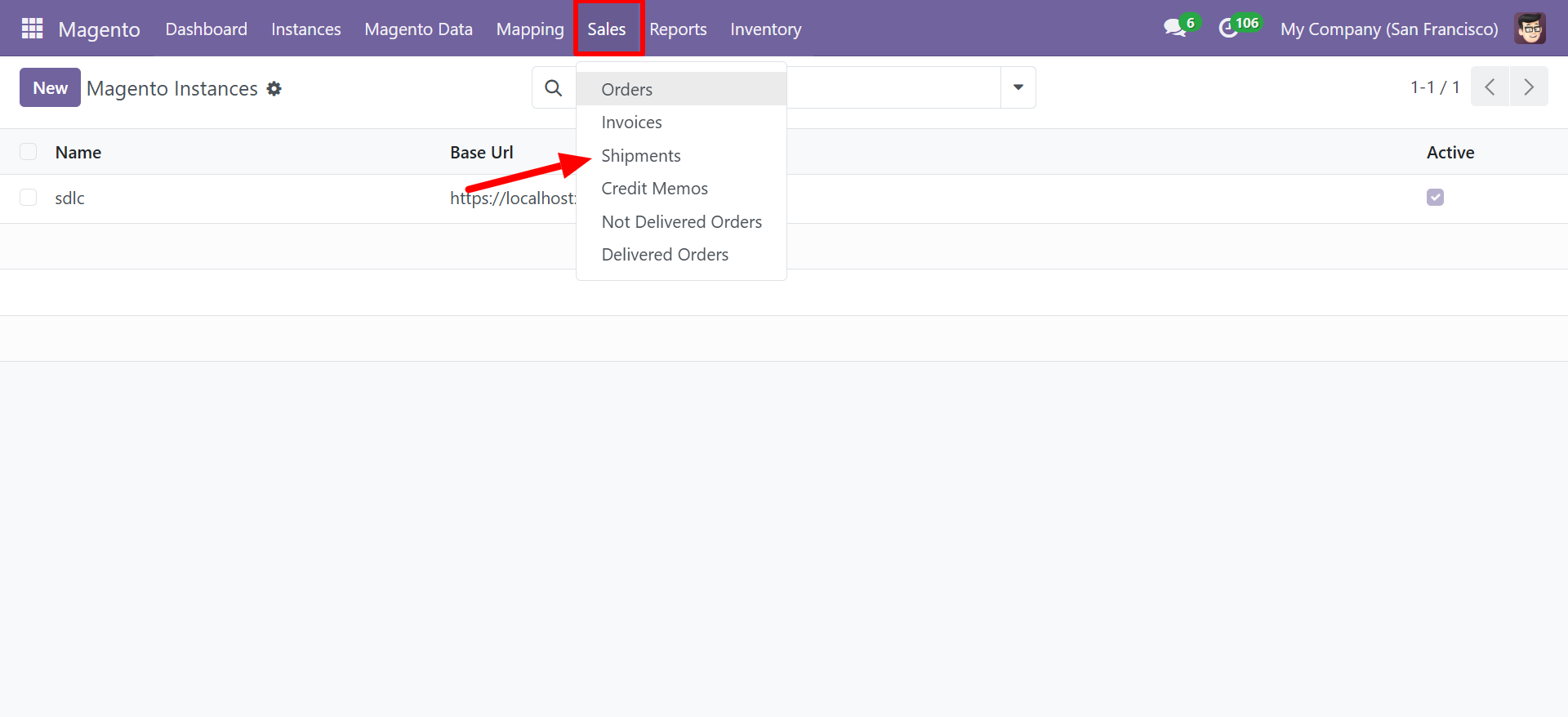Click the https://localhost base URL cell

pos(513,198)
